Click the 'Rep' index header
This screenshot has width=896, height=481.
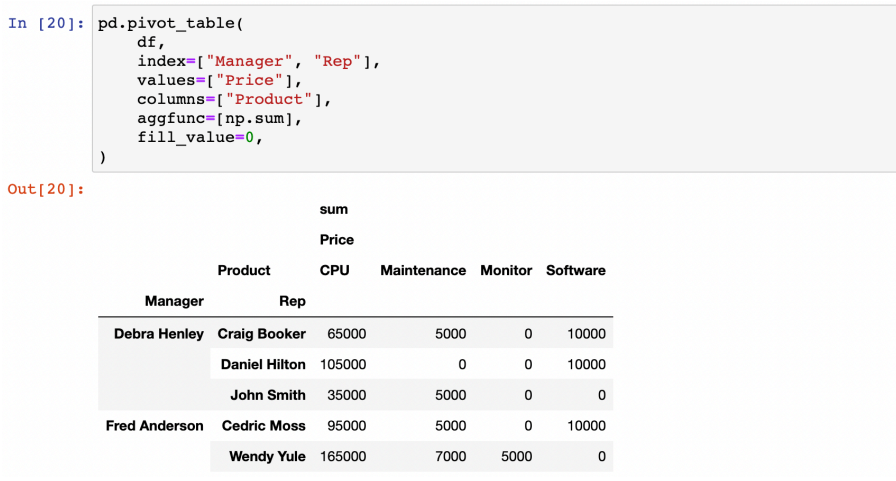pyautogui.click(x=293, y=302)
